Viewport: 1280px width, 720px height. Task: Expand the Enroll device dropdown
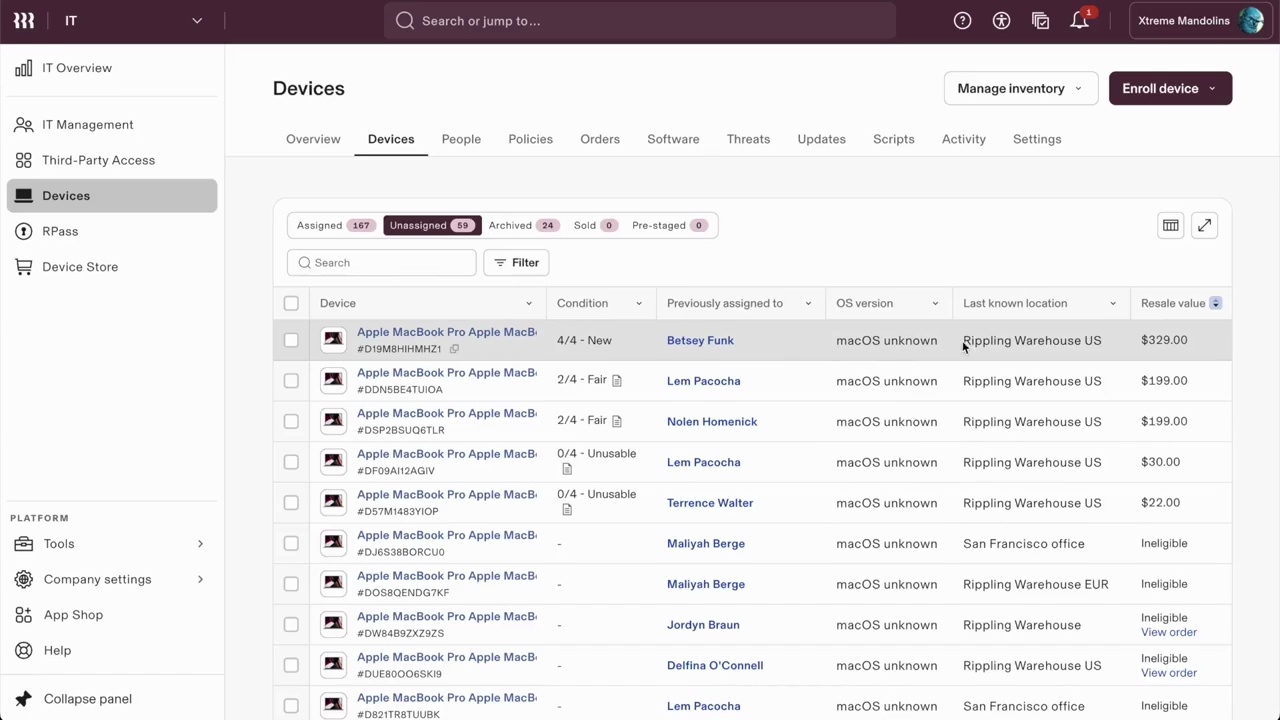(x=1169, y=88)
